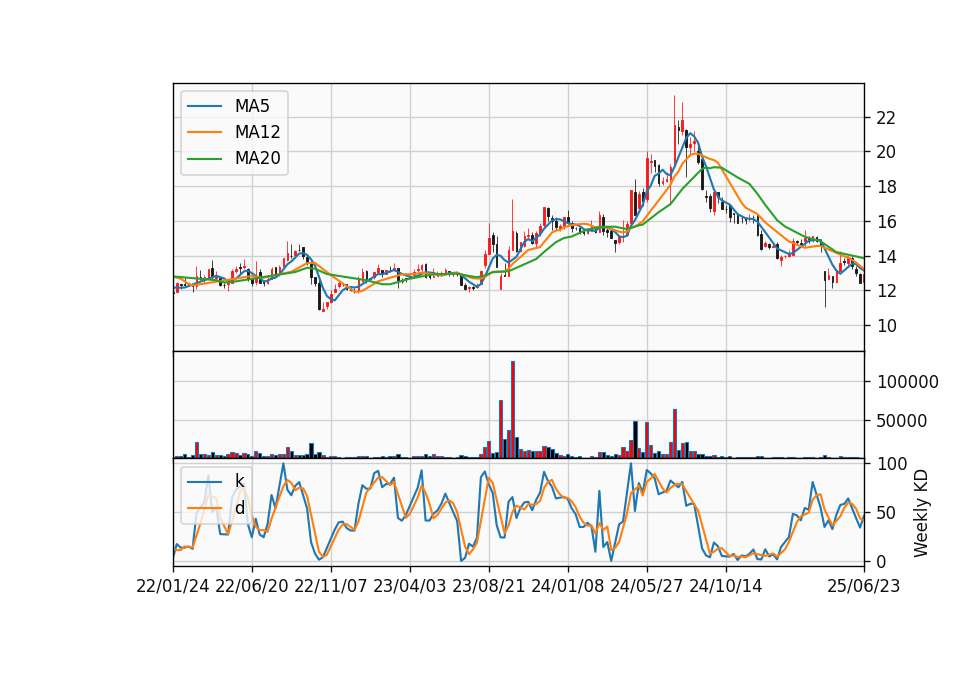Click the k legend label in KD panel
The height and width of the screenshot is (690, 960).
tap(239, 481)
